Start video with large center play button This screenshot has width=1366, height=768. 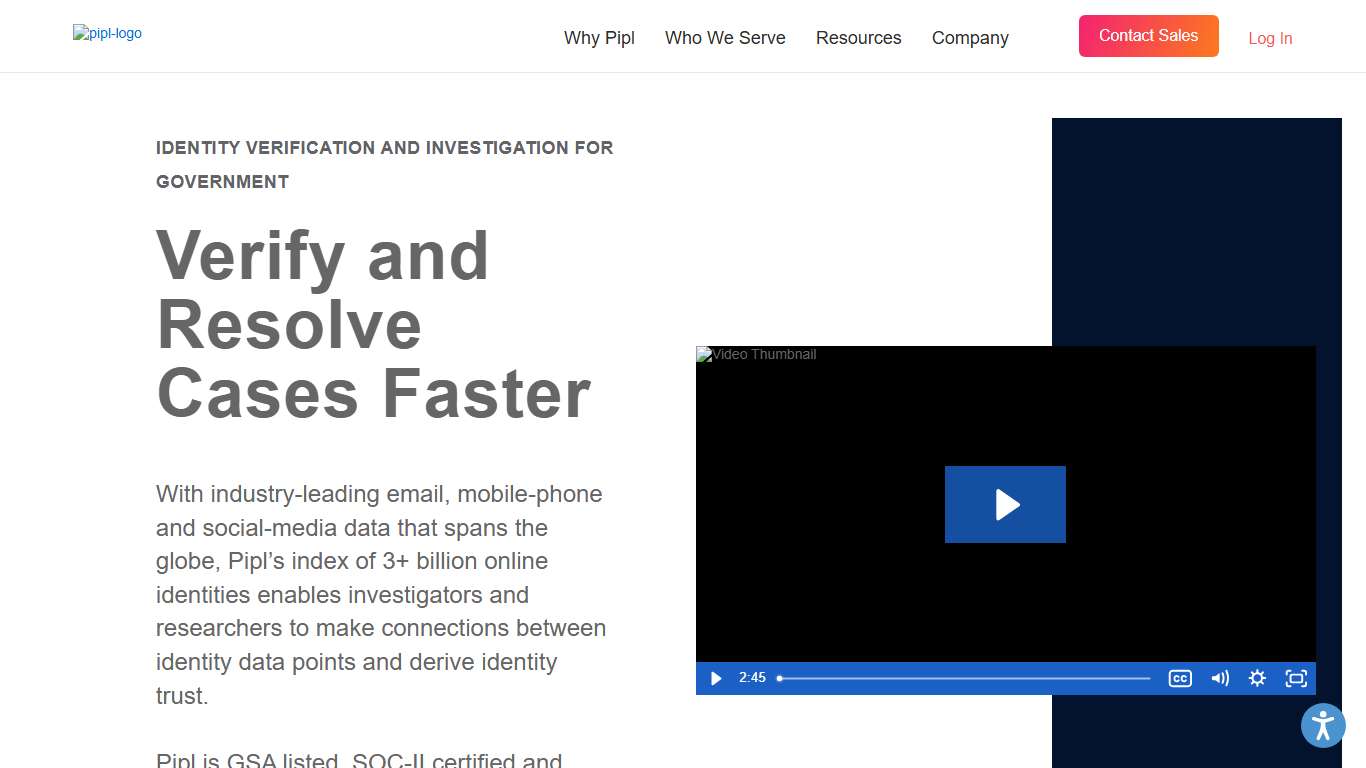1005,505
